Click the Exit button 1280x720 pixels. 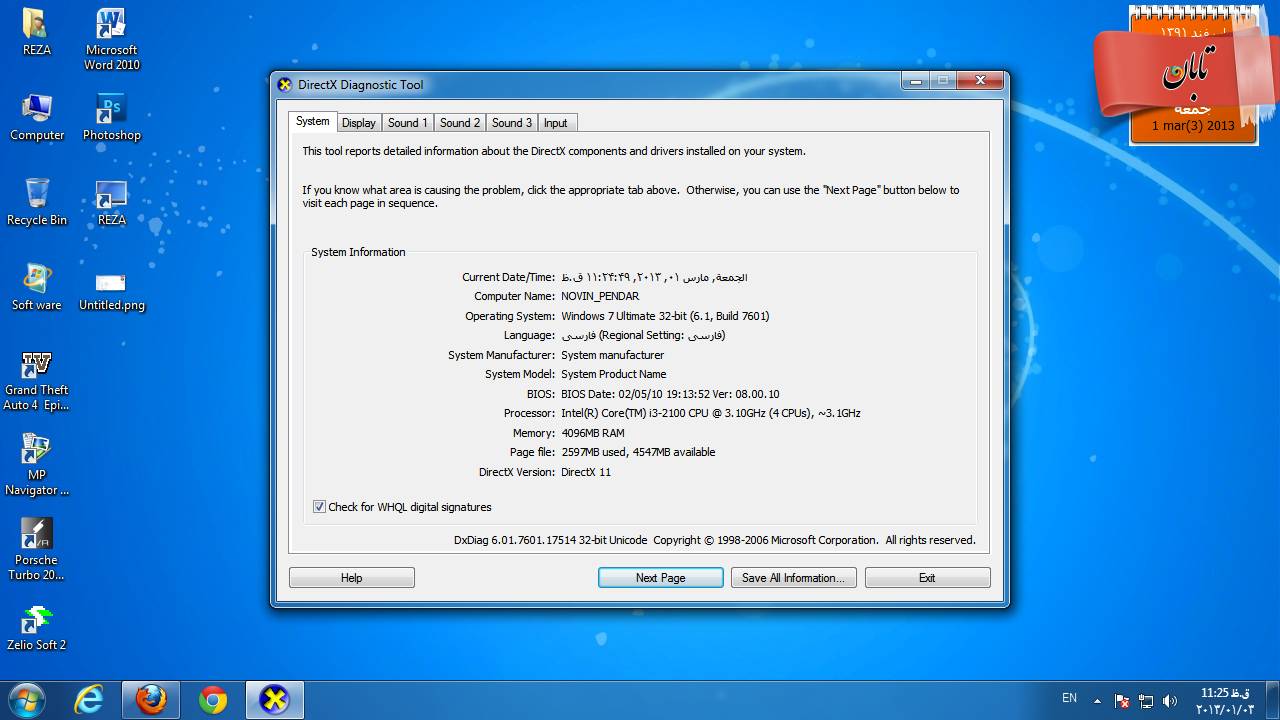tap(927, 578)
